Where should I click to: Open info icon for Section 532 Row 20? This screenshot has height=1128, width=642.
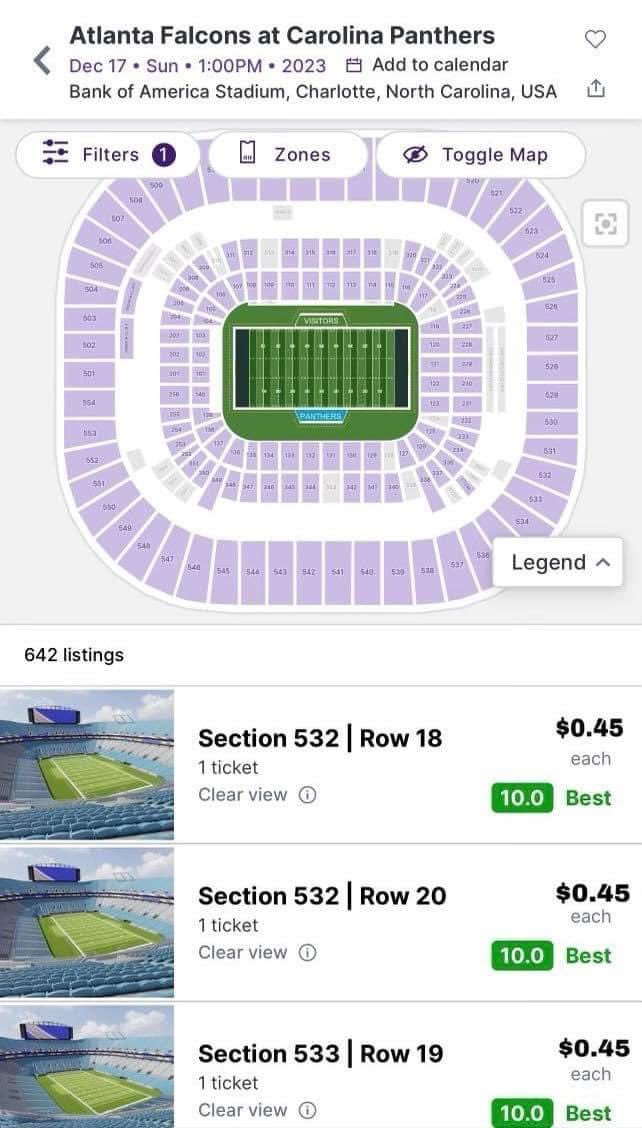pos(308,953)
